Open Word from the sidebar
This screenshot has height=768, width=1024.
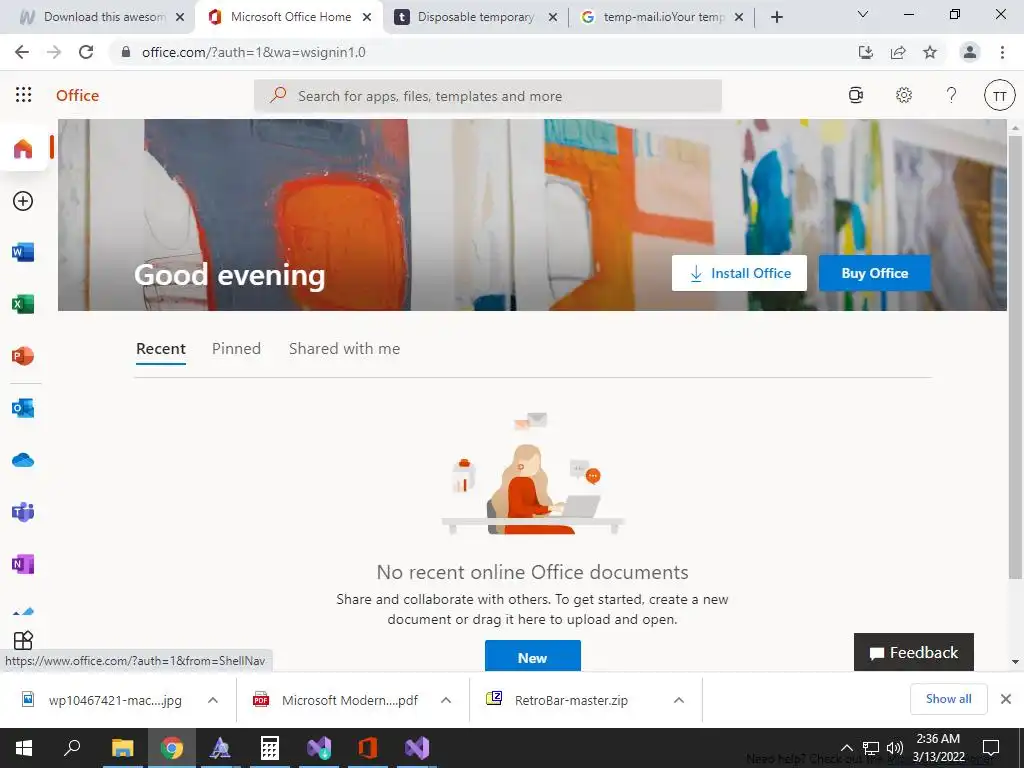click(23, 252)
